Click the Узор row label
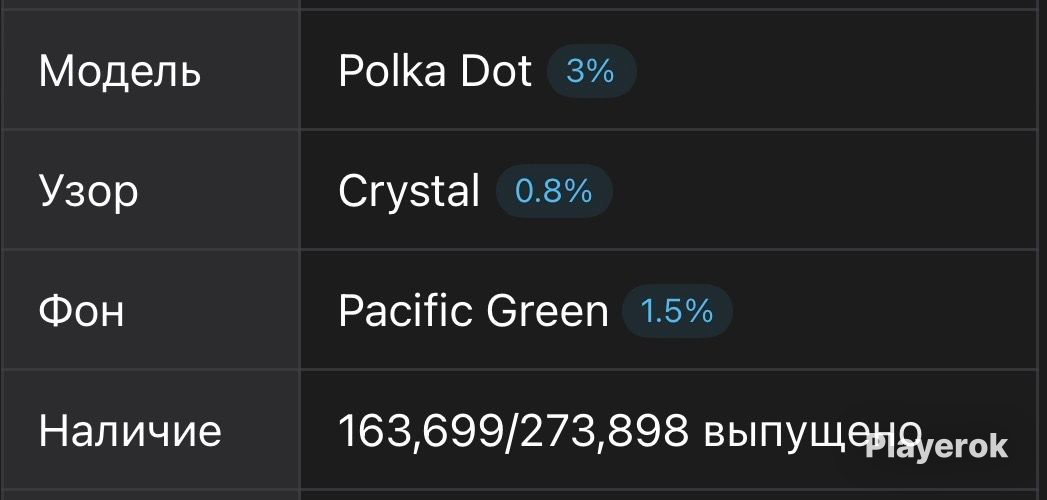 tap(88, 193)
